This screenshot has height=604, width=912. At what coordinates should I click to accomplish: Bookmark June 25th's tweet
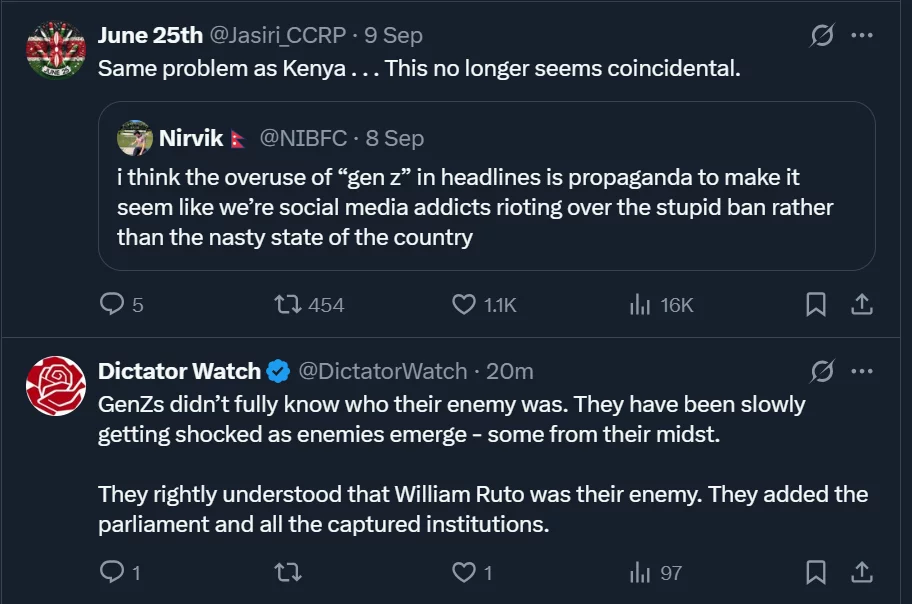click(x=816, y=305)
